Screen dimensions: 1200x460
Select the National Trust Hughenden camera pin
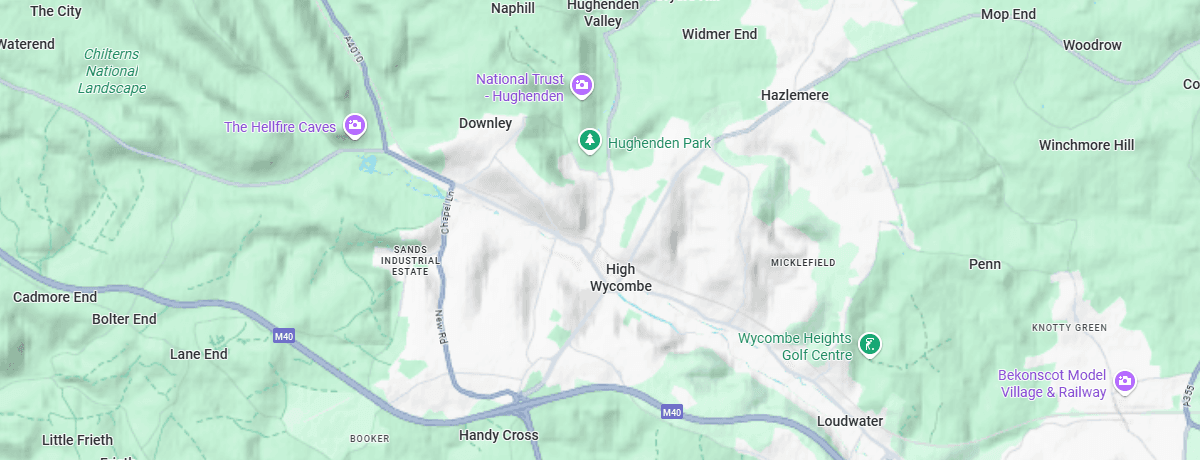[582, 86]
